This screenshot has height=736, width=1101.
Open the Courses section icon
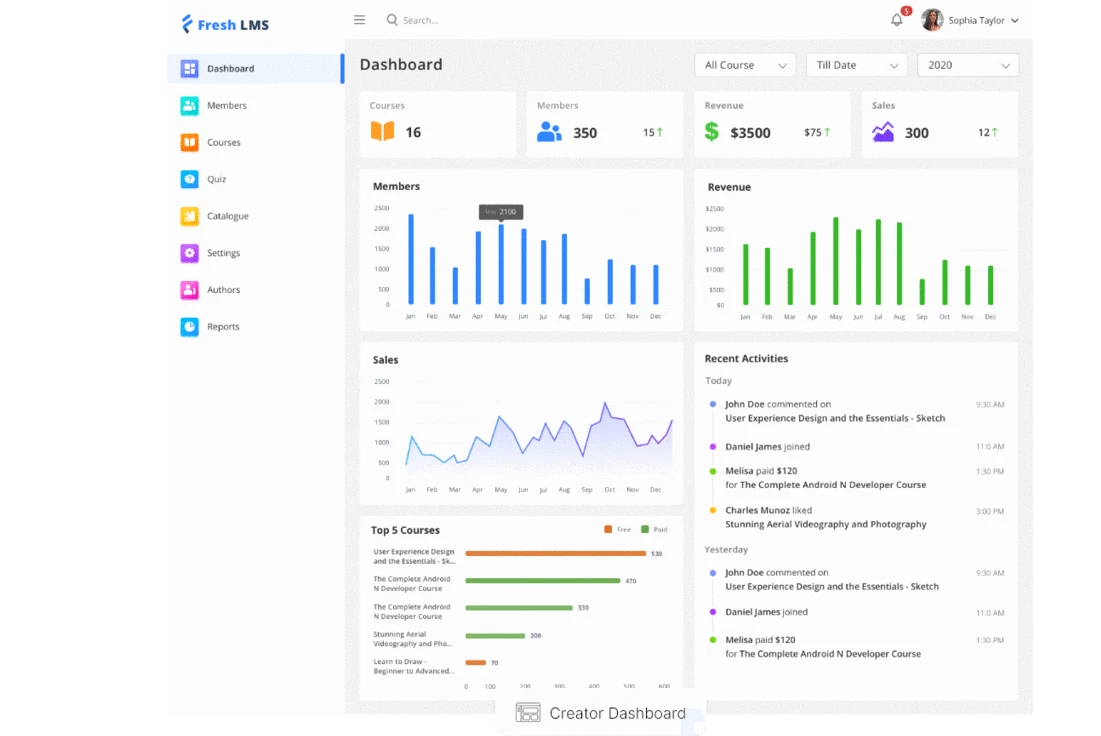tap(188, 142)
